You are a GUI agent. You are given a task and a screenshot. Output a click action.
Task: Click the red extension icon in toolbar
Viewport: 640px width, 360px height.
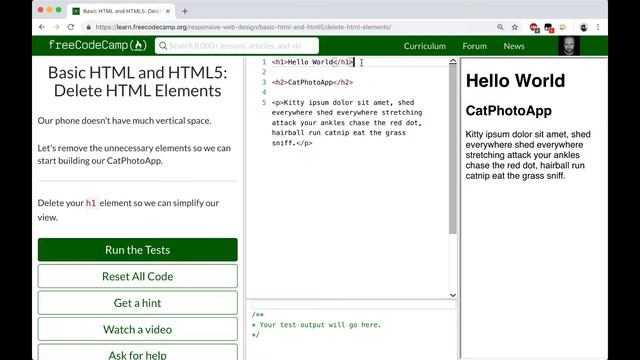tap(534, 27)
